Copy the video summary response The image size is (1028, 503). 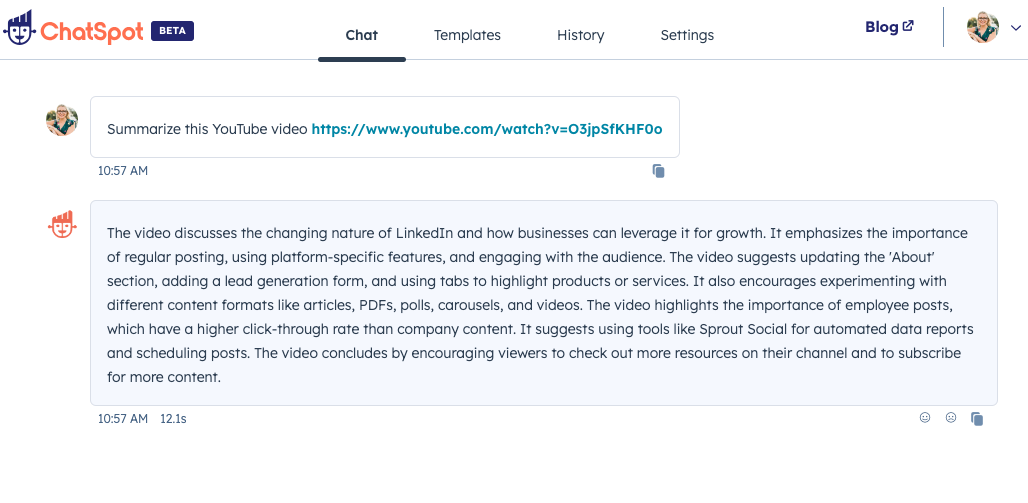[977, 419]
